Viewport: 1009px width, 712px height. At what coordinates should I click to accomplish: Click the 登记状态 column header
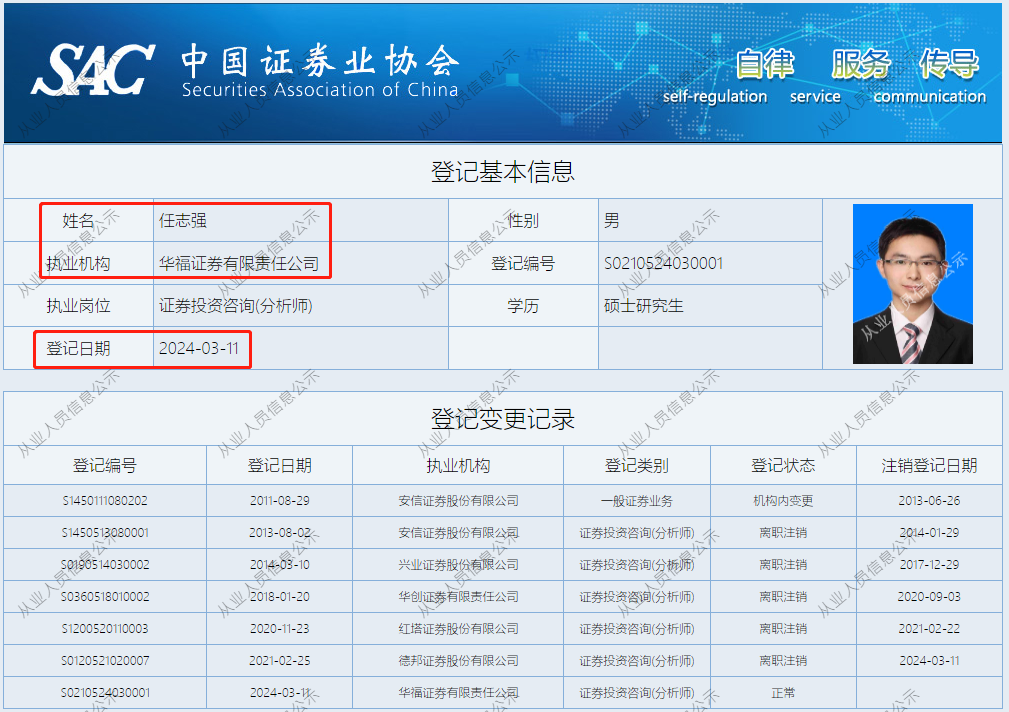(x=783, y=465)
